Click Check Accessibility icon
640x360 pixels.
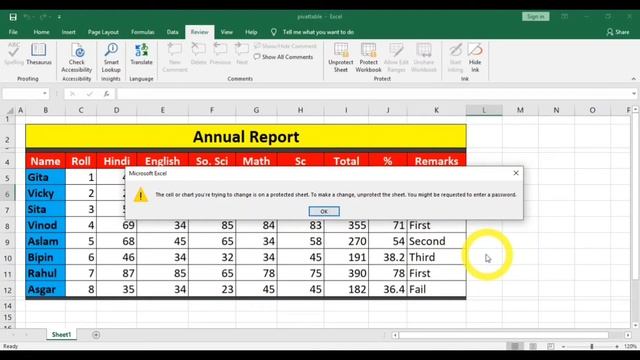click(x=77, y=58)
